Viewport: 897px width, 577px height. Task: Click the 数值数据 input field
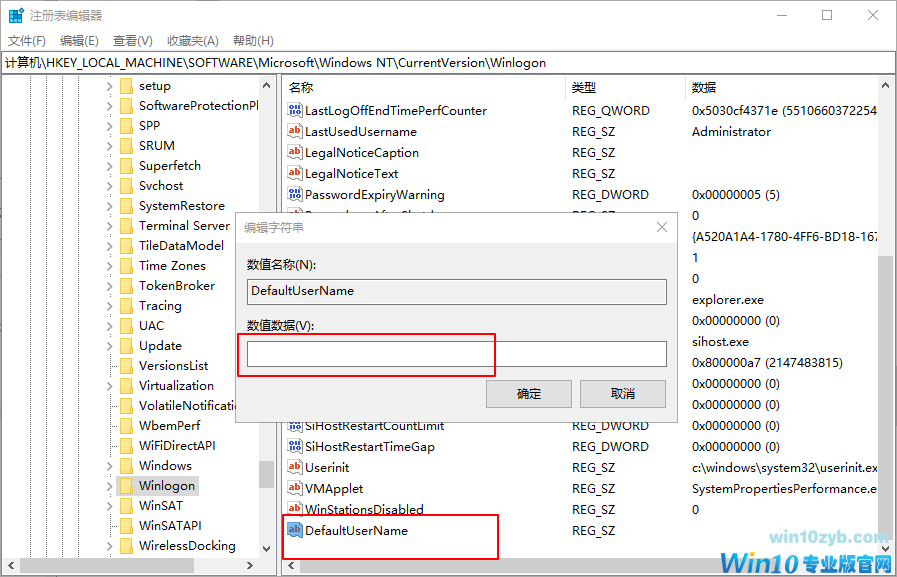point(457,354)
